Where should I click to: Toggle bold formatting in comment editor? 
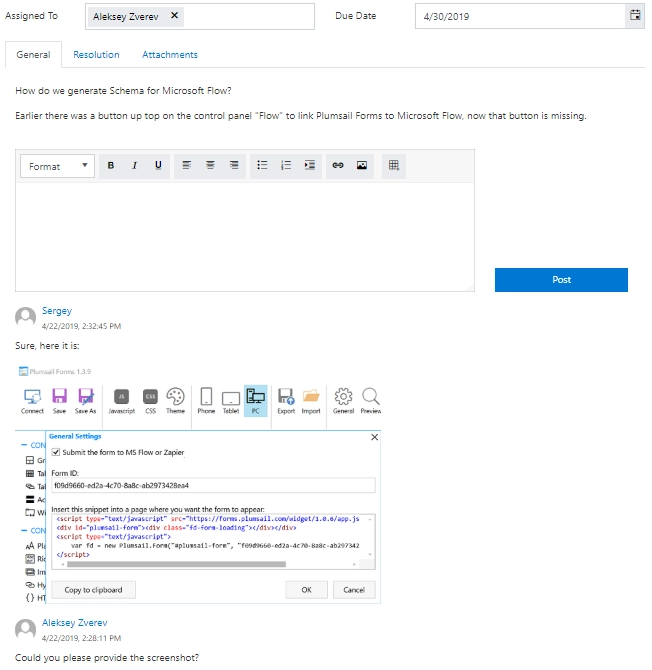111,166
